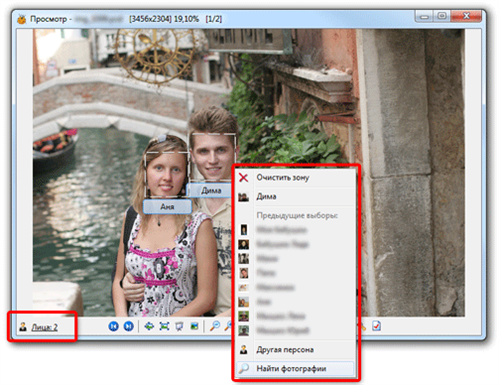This screenshot has height=385, width=499.
Task: Select the man's dashed face zone
Action: (x=213, y=158)
